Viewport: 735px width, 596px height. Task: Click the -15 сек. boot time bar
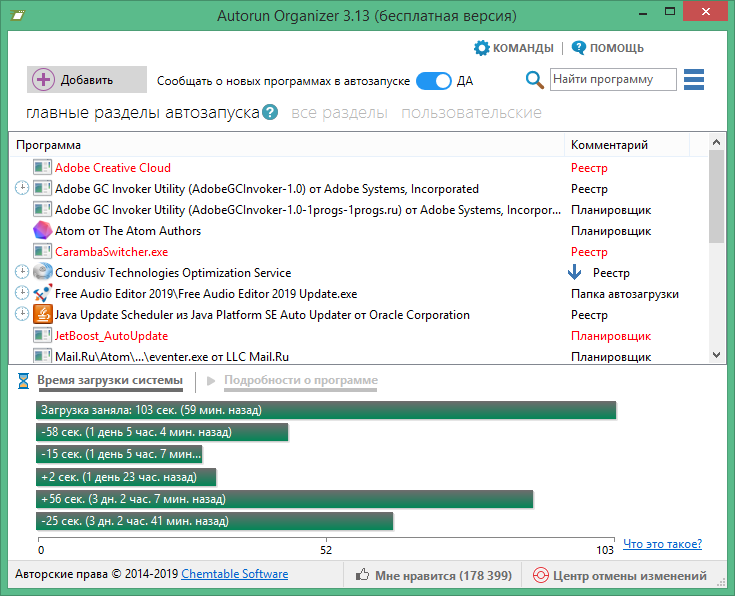click(119, 454)
